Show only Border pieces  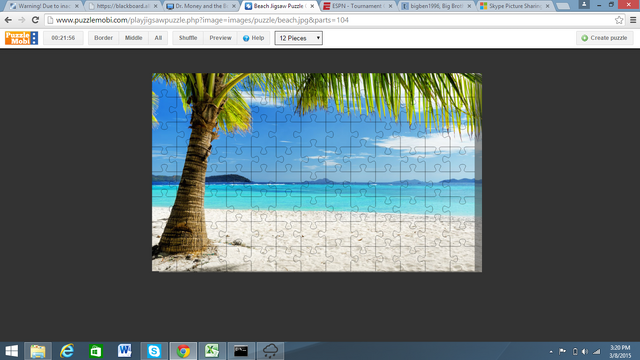point(103,38)
